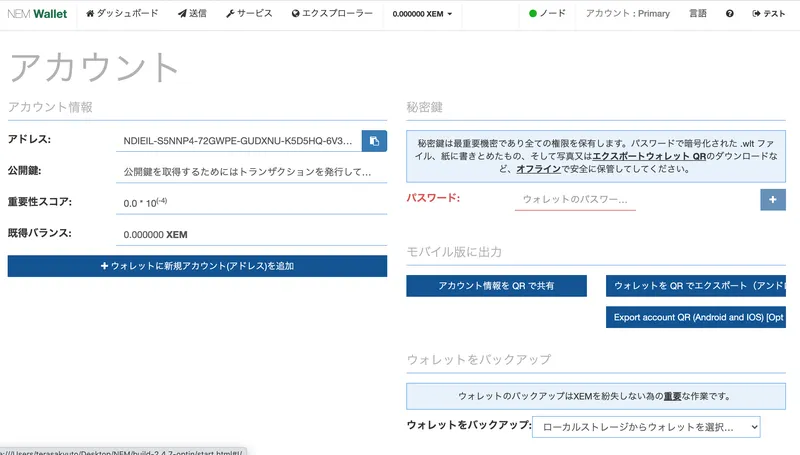Click the アドレス: label
800x455 pixels.
click(29, 139)
